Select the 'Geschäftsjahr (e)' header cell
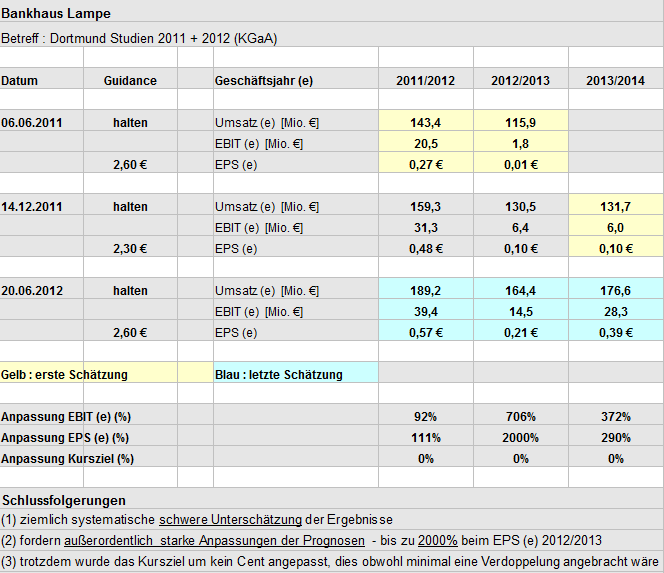 (x=263, y=80)
